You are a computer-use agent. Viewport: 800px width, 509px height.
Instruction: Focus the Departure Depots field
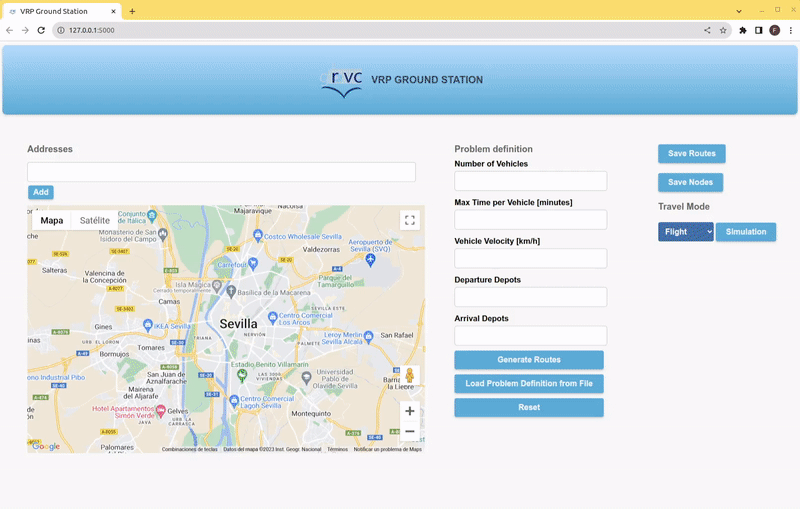coord(531,297)
